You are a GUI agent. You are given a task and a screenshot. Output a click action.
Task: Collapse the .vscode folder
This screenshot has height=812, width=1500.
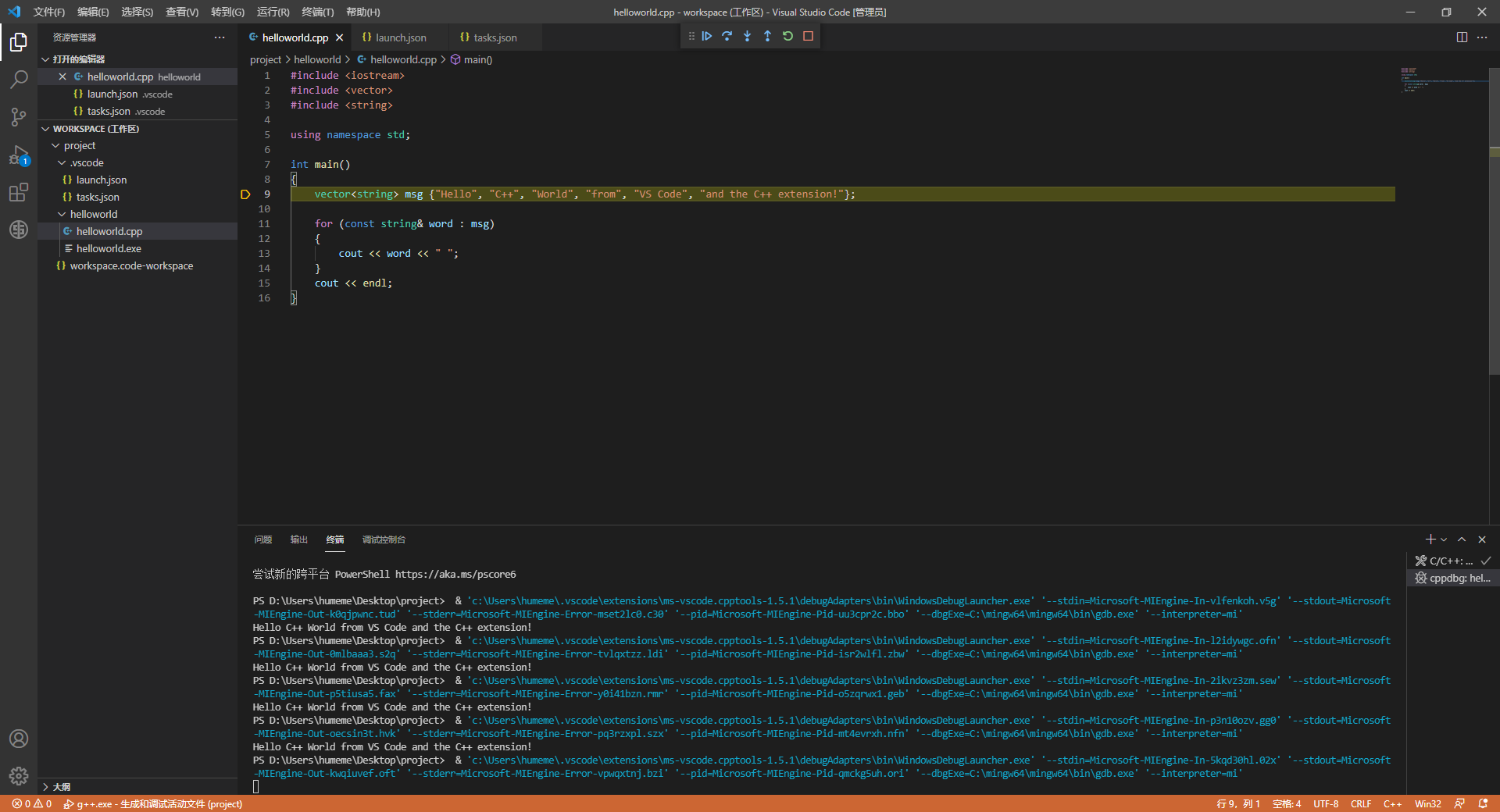(62, 163)
